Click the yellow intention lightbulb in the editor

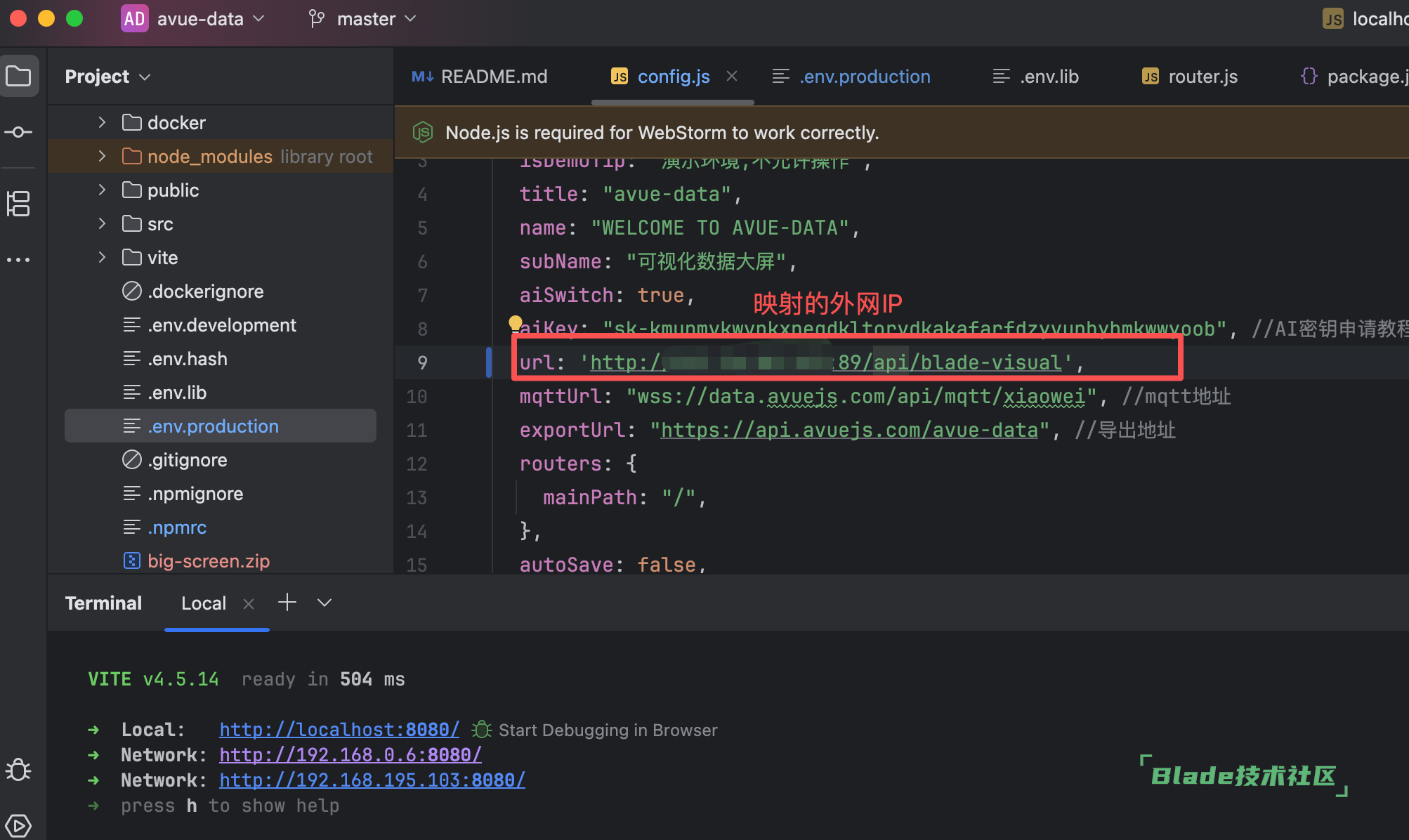pos(516,322)
